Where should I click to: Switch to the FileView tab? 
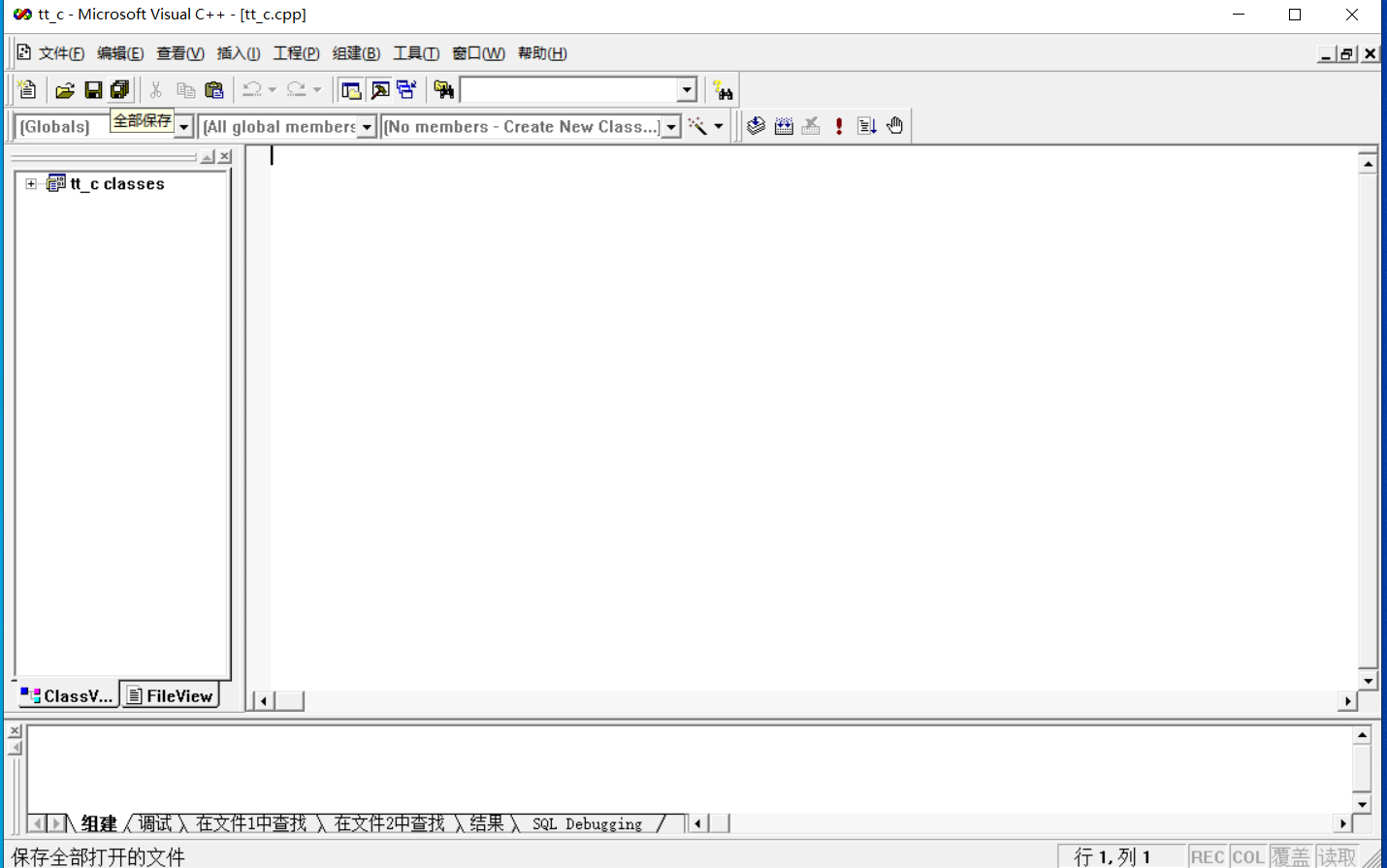[x=171, y=696]
